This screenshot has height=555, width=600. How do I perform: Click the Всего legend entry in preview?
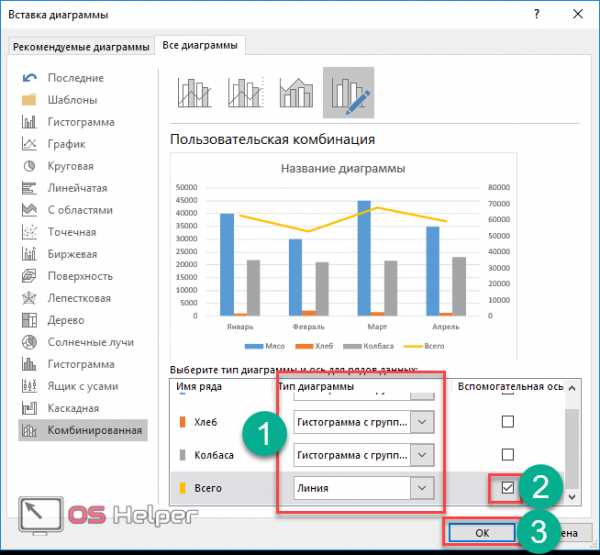pyautogui.click(x=424, y=346)
